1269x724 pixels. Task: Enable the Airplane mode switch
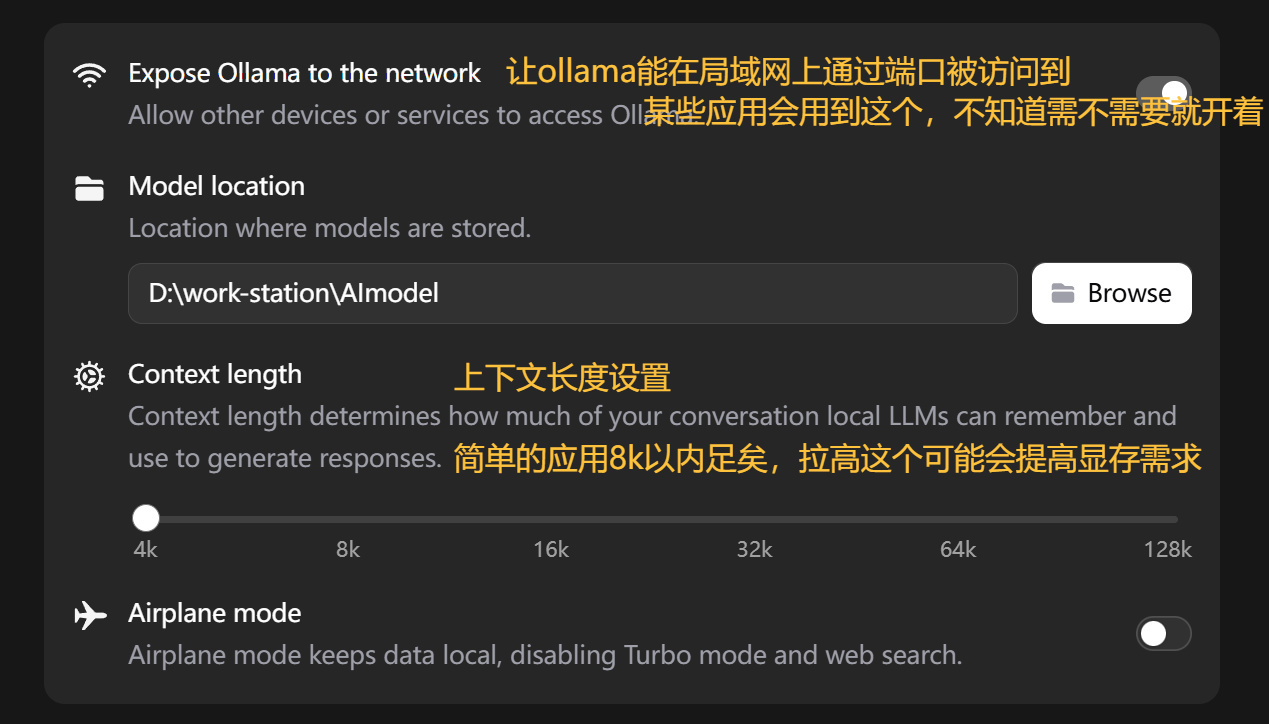click(1163, 634)
